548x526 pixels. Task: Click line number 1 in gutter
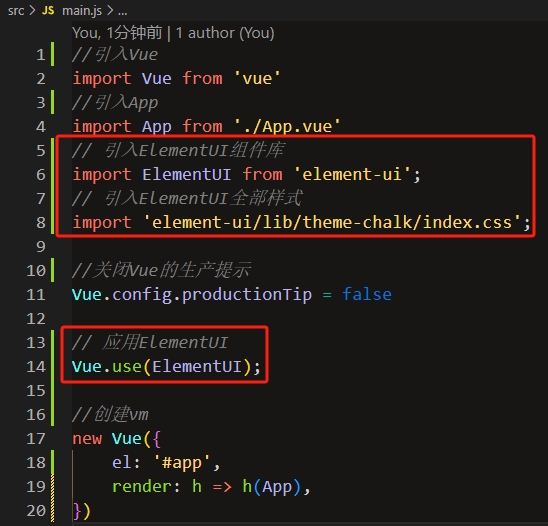click(x=41, y=55)
